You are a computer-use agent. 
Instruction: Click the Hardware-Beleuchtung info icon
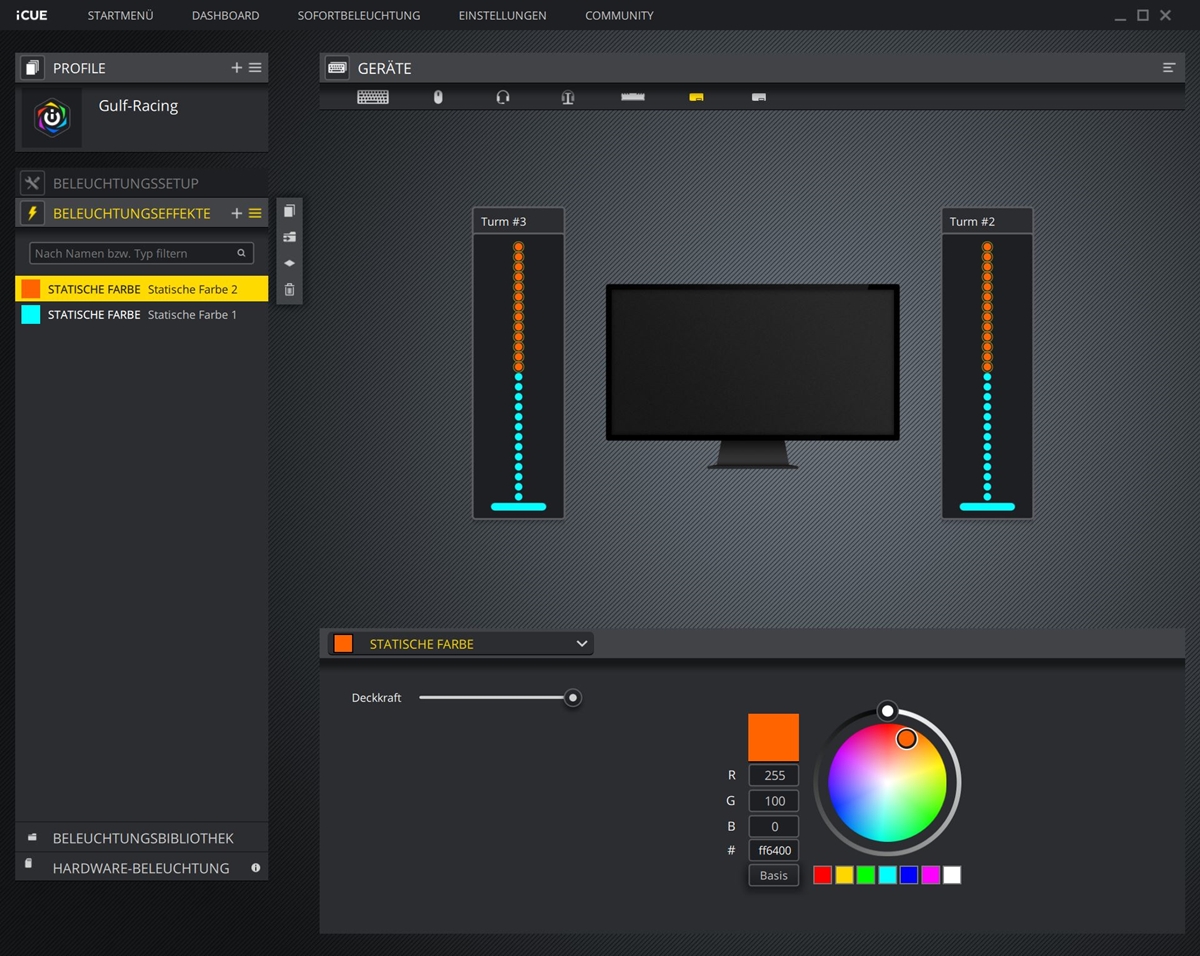256,868
